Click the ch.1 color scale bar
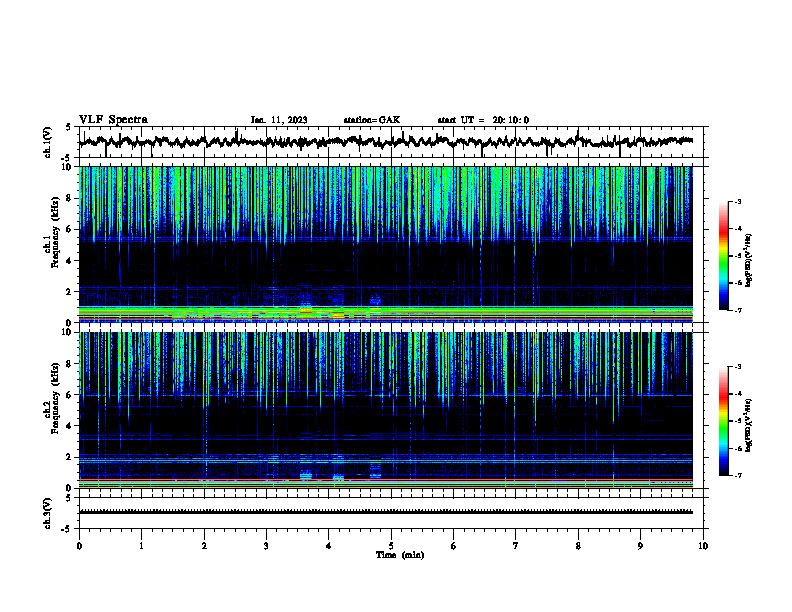The width and height of the screenshot is (792, 612). (723, 256)
